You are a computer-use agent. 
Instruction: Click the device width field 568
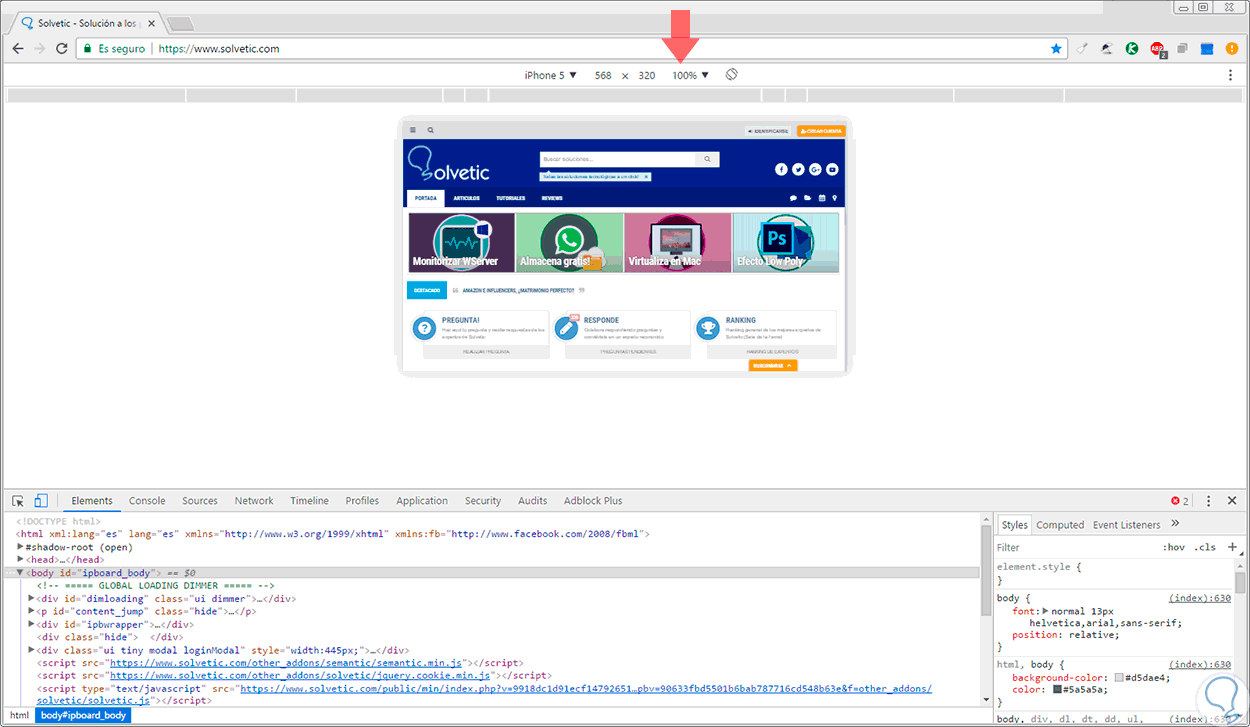603,75
